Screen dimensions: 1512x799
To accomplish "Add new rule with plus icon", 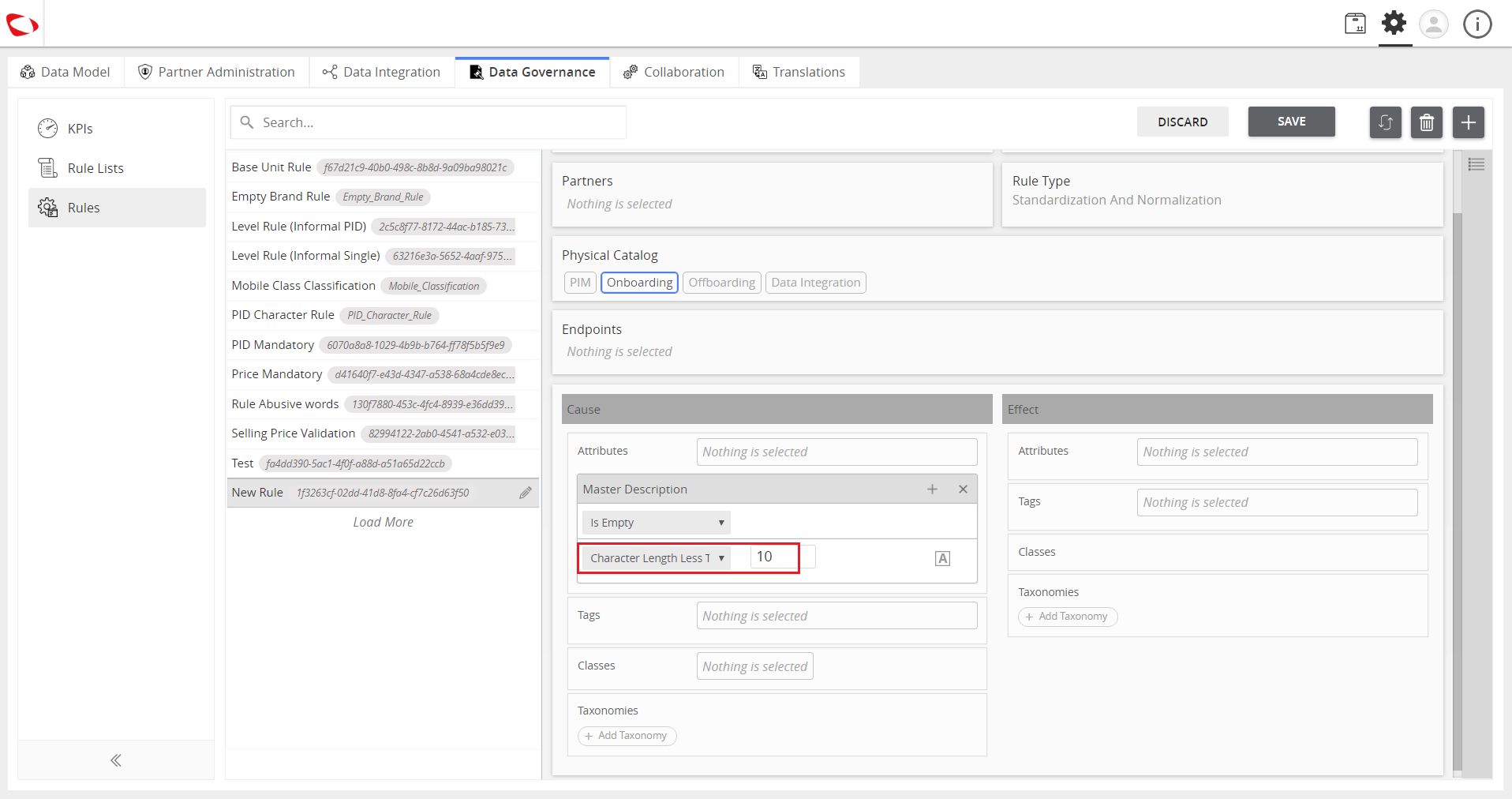I will click(1469, 122).
